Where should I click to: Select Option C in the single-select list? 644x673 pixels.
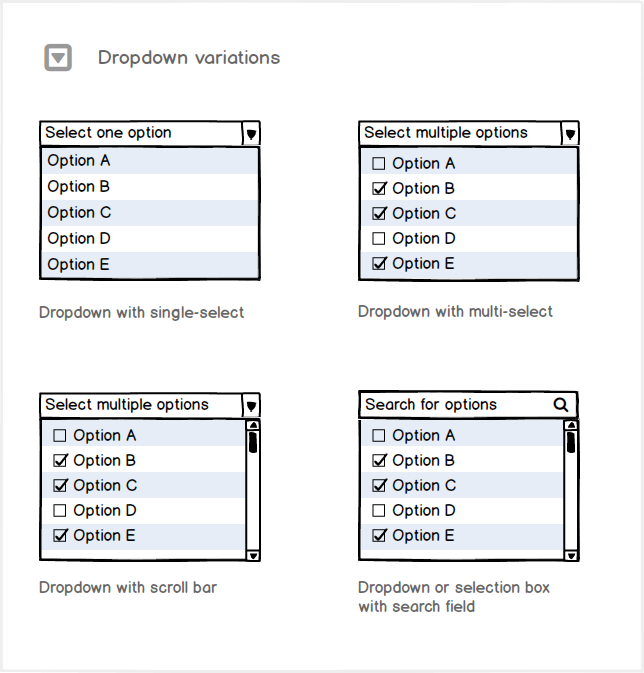79,213
